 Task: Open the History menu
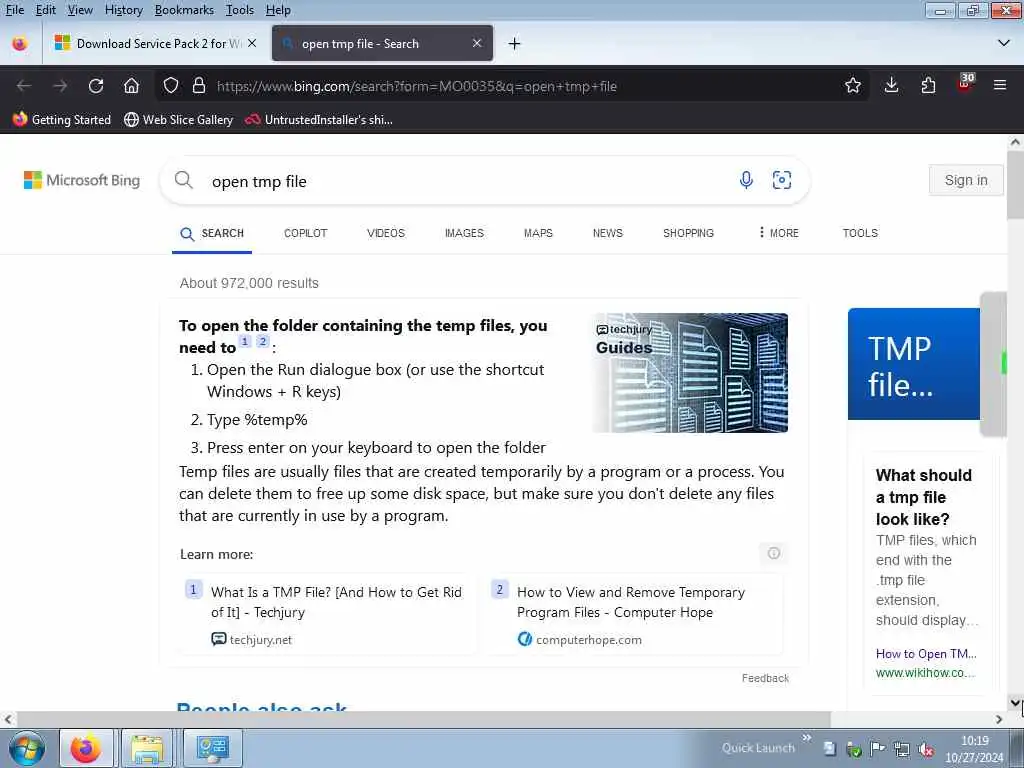tap(123, 10)
